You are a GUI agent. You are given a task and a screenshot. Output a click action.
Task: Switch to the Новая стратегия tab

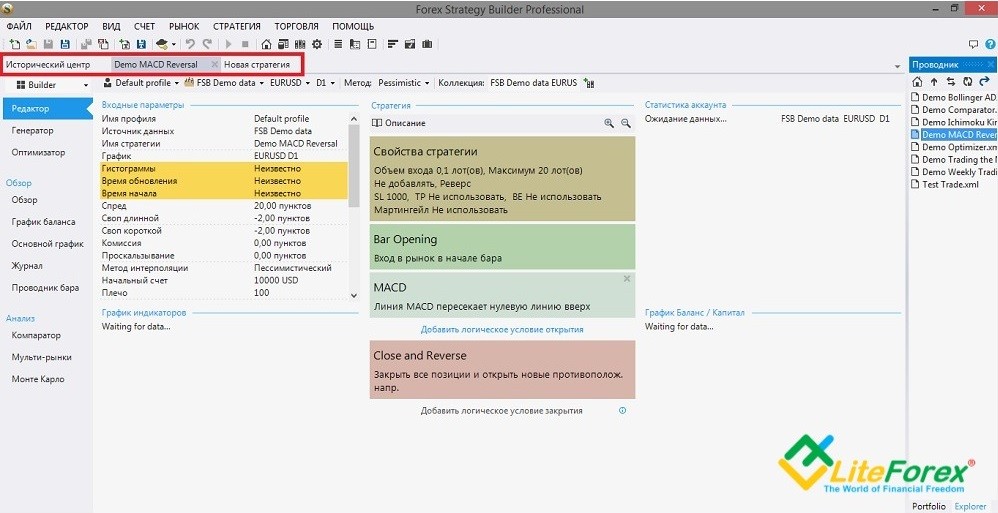pyautogui.click(x=257, y=64)
